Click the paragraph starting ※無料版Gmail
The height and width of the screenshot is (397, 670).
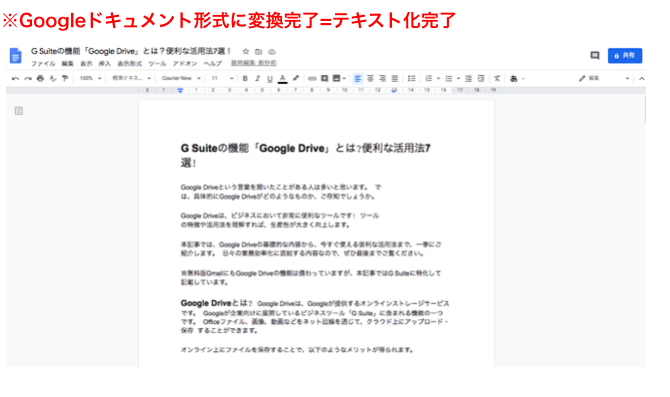click(311, 277)
